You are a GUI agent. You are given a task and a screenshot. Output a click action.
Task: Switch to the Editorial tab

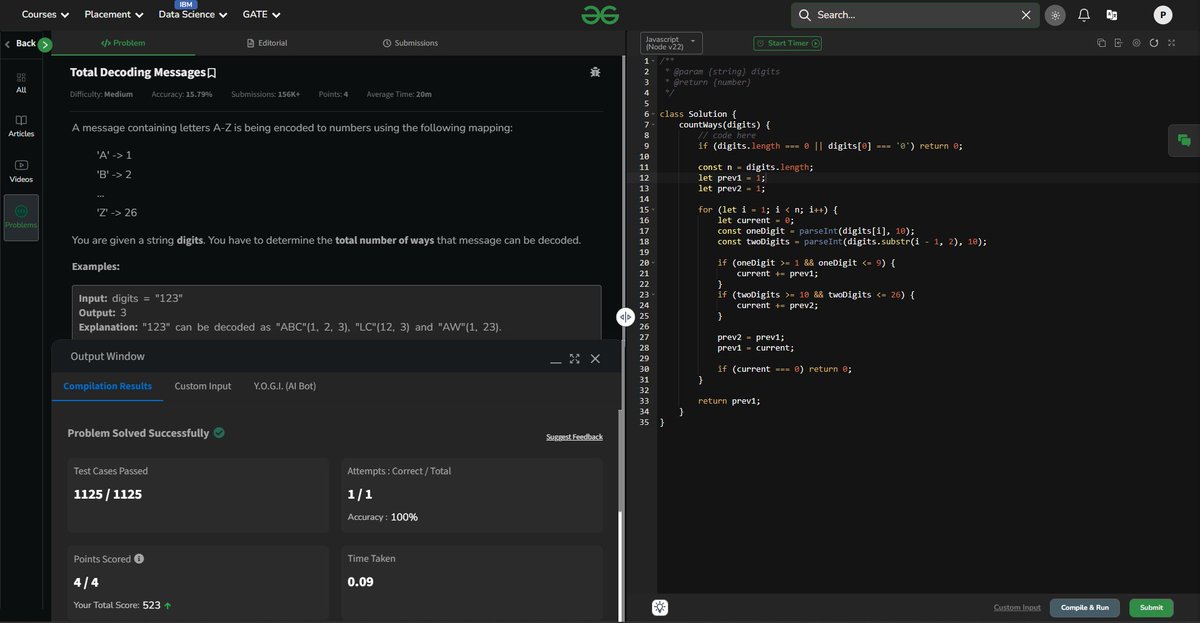click(267, 43)
